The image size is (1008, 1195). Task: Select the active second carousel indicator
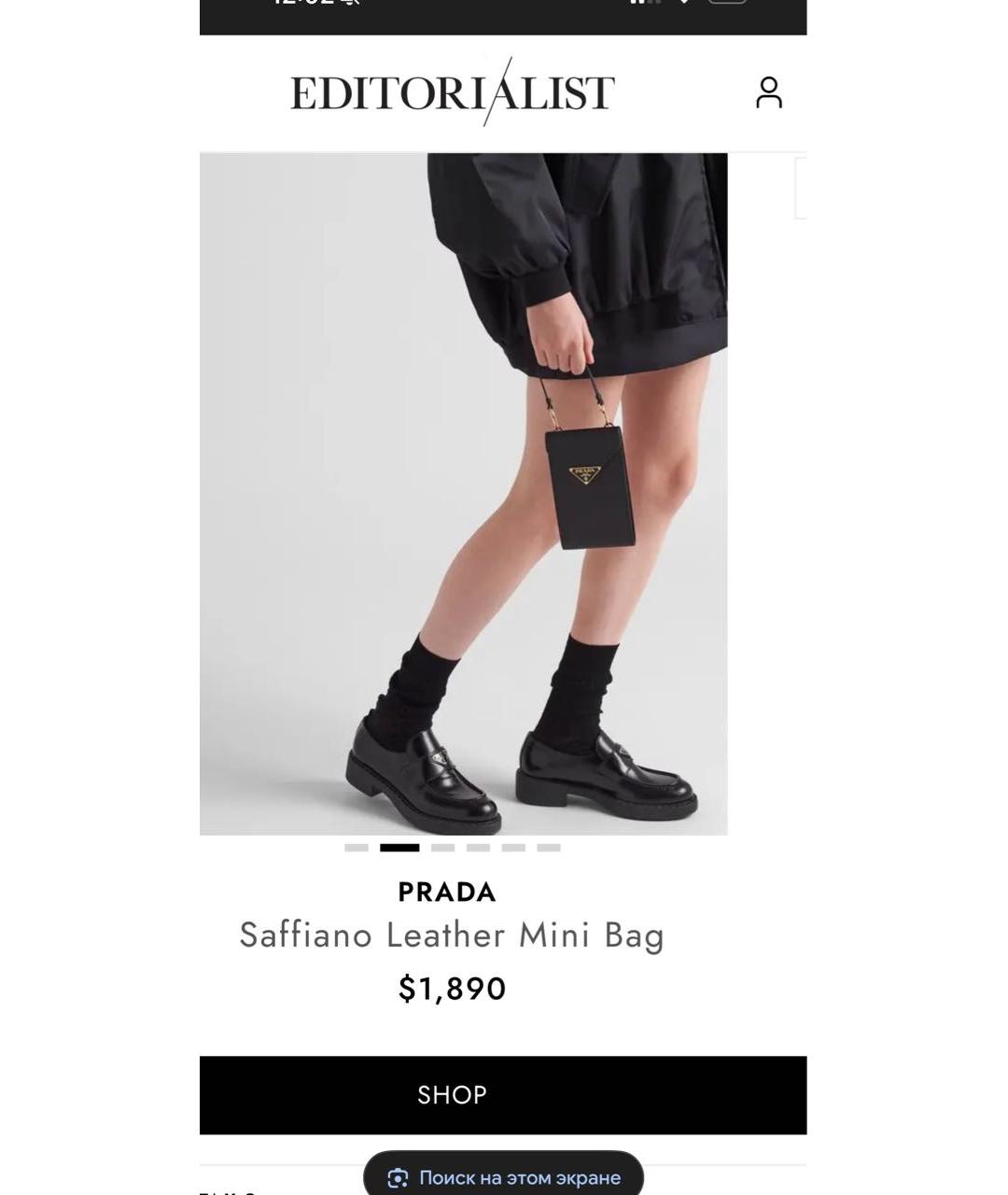pos(399,848)
